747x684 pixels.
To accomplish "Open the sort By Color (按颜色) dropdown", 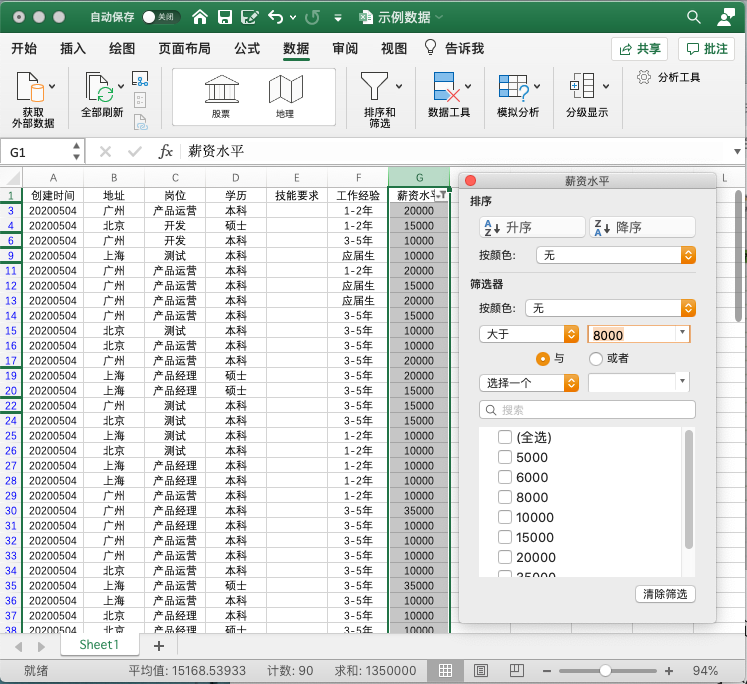I will pyautogui.click(x=615, y=255).
